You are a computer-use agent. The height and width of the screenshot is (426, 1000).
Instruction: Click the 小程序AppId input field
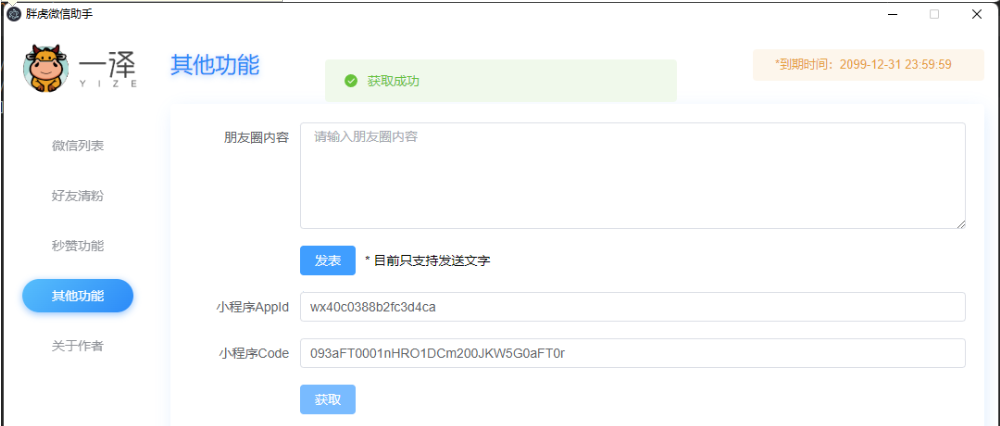pyautogui.click(x=632, y=307)
